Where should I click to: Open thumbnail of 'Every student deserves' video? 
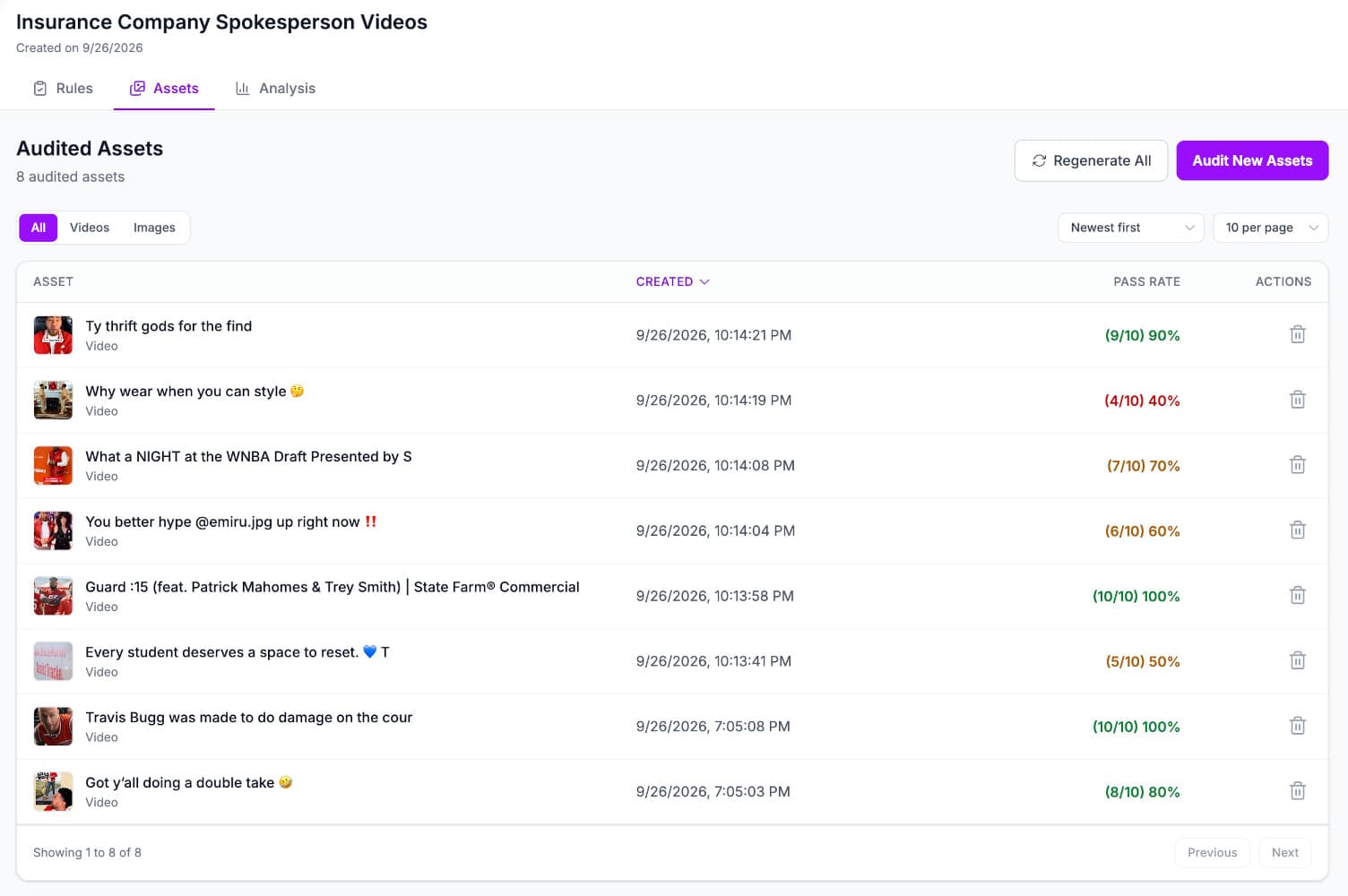pos(53,661)
